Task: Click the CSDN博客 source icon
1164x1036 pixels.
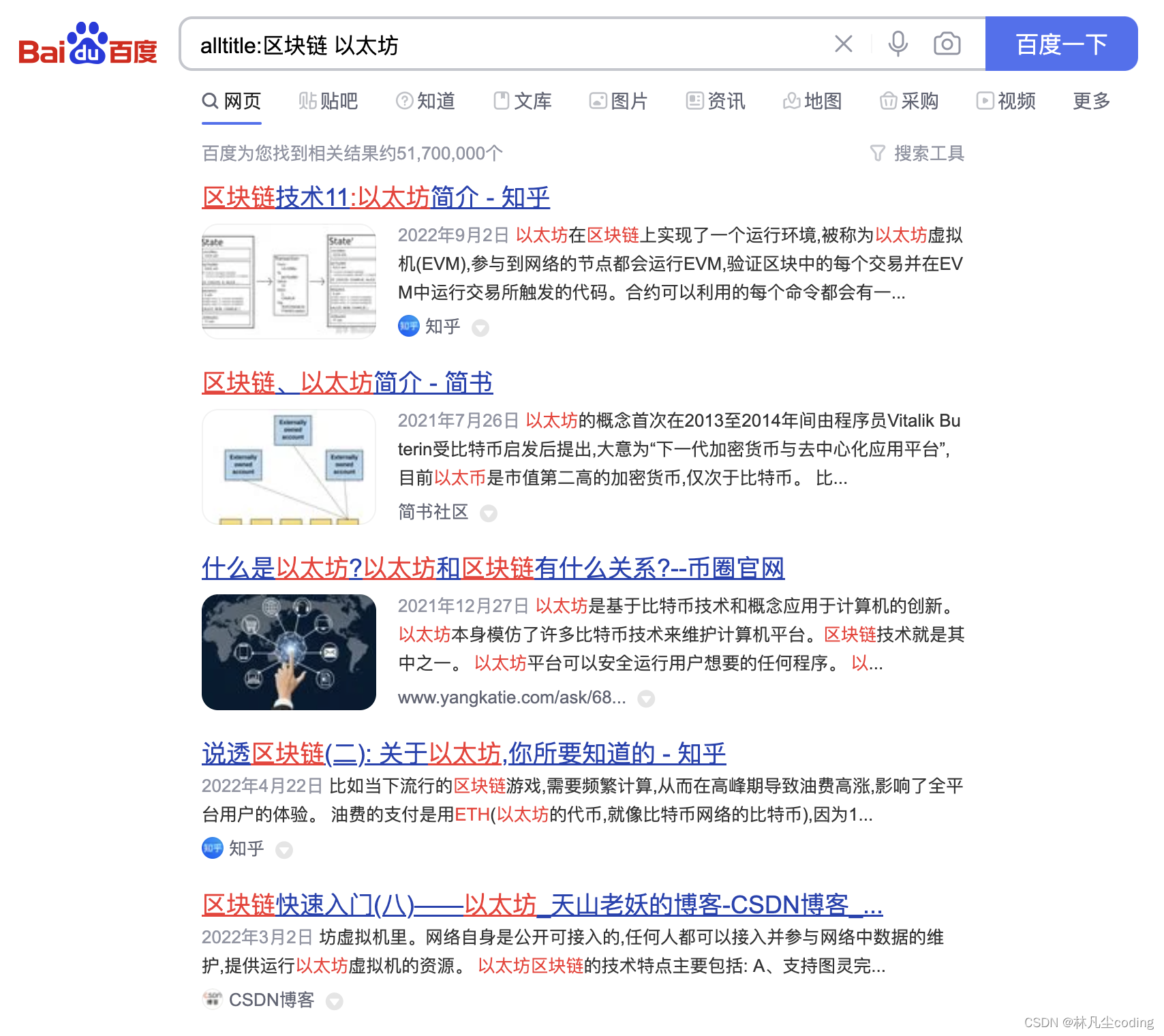Action: [x=212, y=1000]
